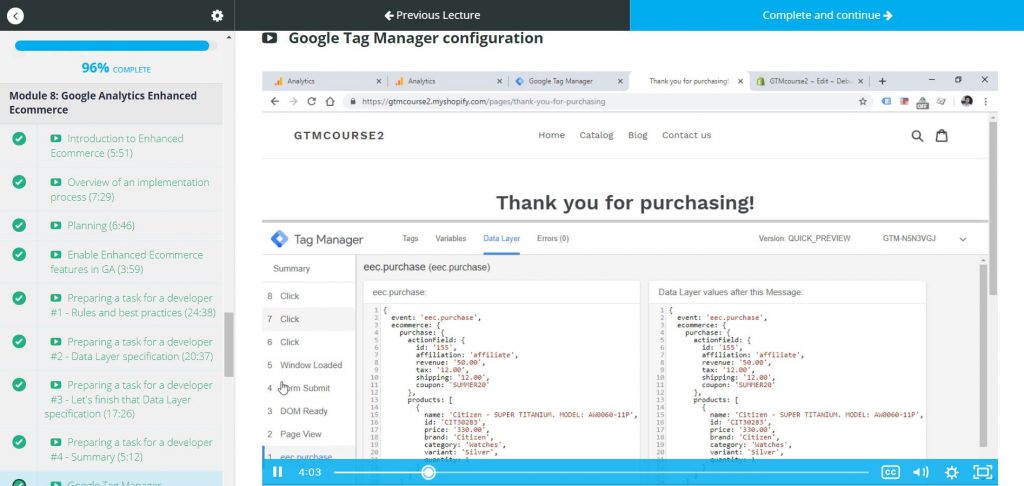Screen dimensions: 1024x486
Task: Click checkmark beside Enable Enhanced Ecommerce lecture
Action: coord(20,254)
